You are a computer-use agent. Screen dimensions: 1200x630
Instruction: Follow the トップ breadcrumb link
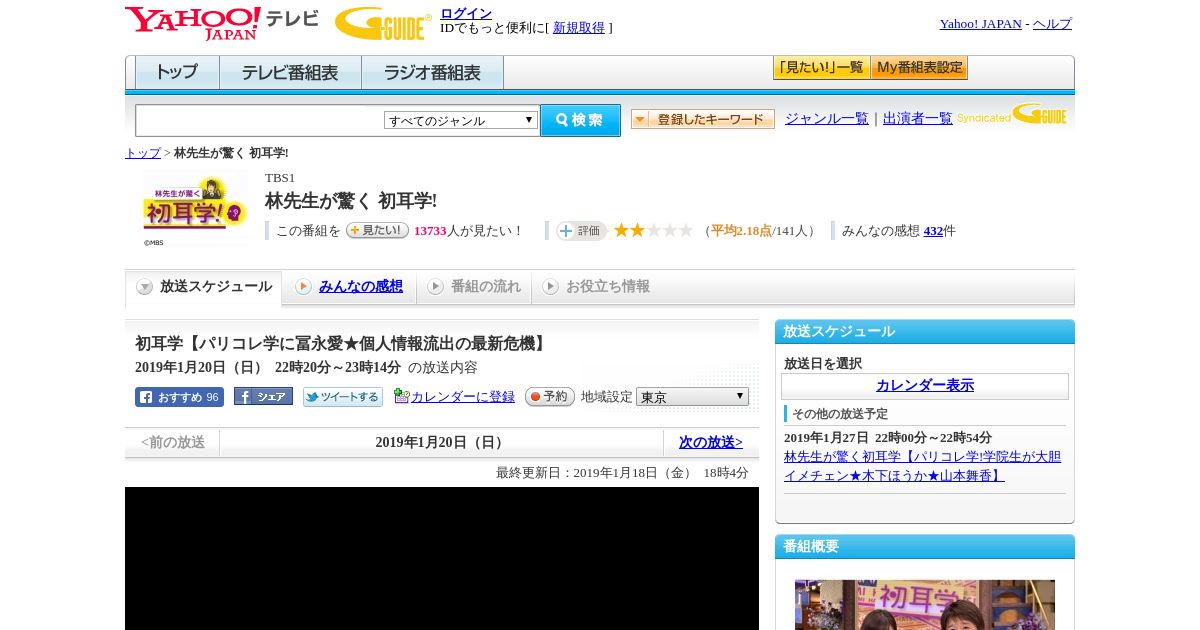coord(143,153)
